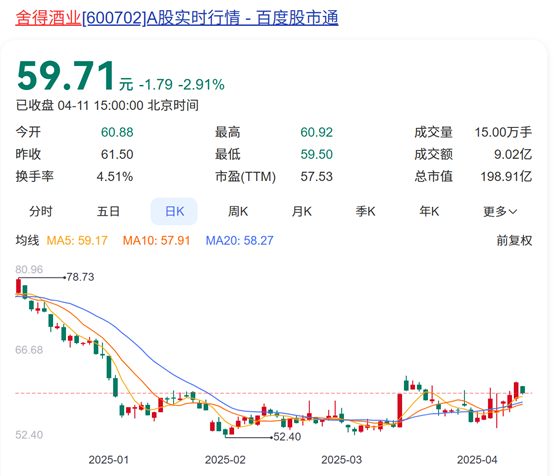Click the 2025-03 date axis label
The width and height of the screenshot is (554, 476).
point(341,460)
